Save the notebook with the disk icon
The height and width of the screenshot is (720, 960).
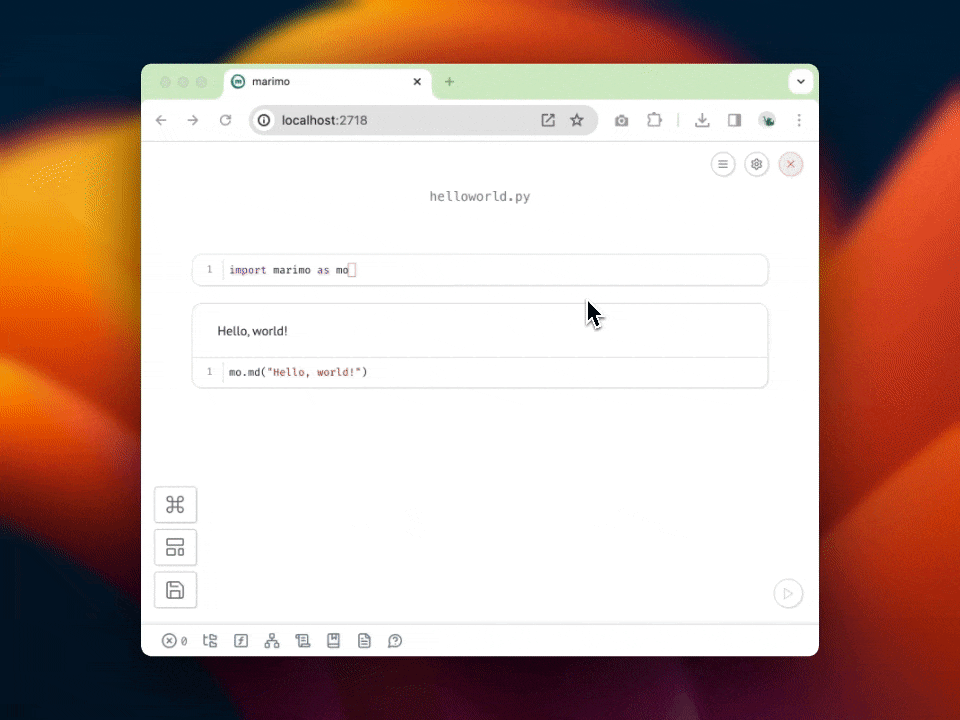point(175,590)
